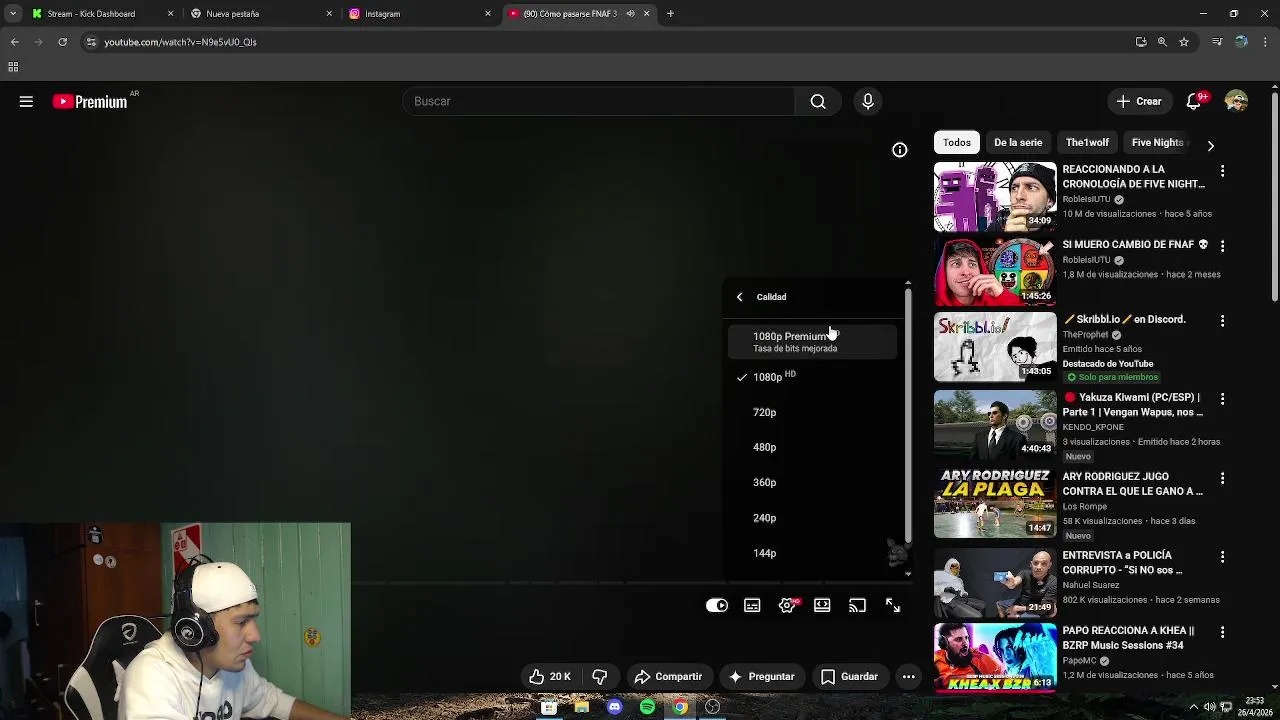Go to YouTube Premium home logo
This screenshot has width=1280, height=720.
tap(90, 101)
